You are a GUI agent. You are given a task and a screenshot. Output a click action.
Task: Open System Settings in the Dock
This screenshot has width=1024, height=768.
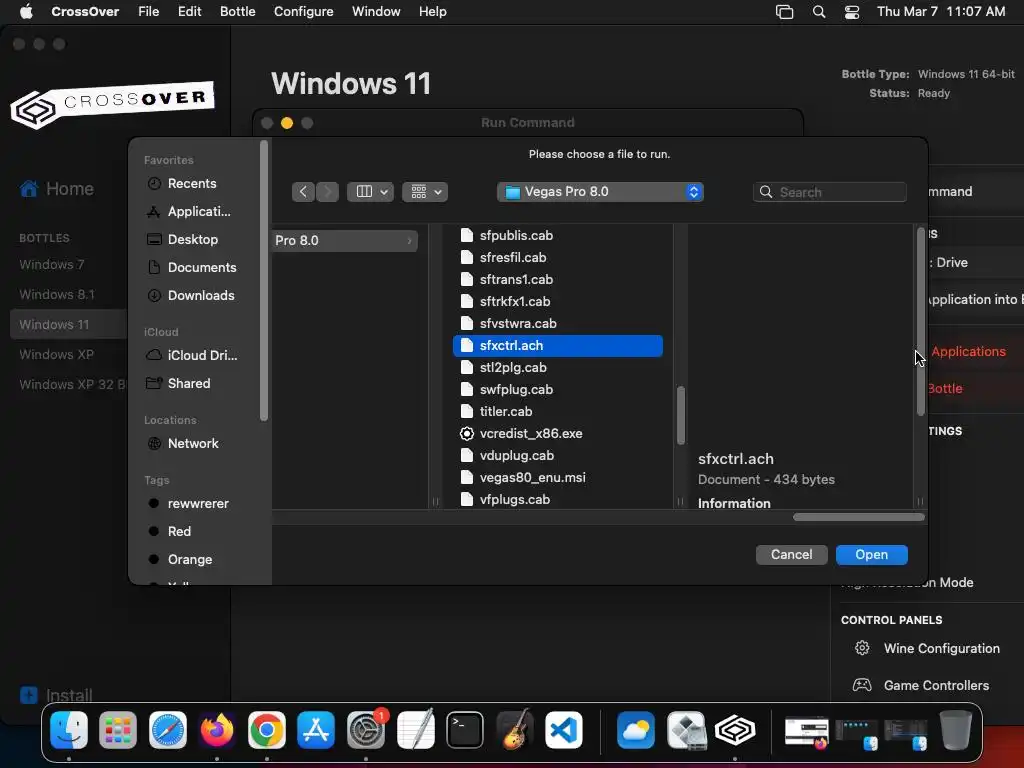click(366, 729)
